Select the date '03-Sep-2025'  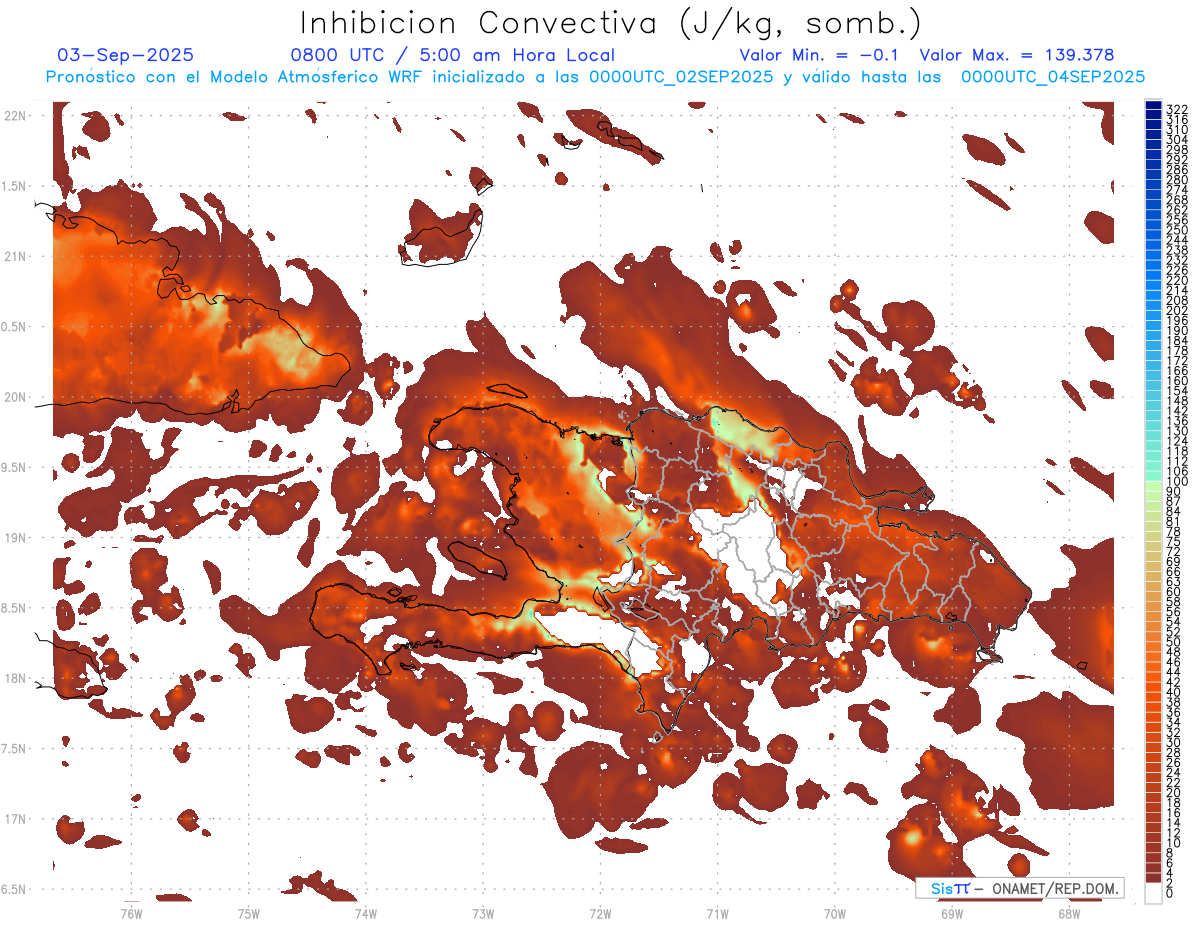(126, 55)
